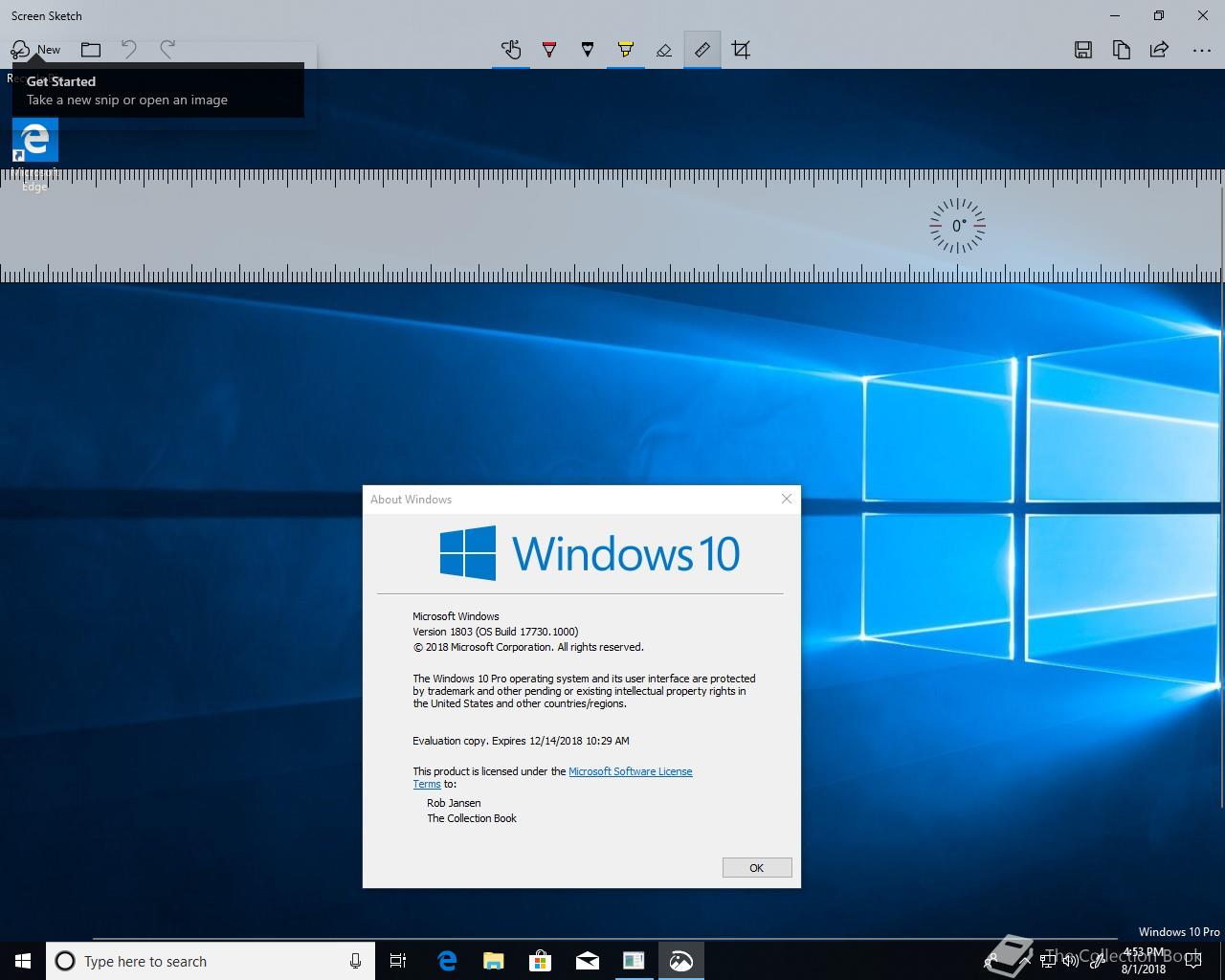Toggle Touch Writing tool
The height and width of the screenshot is (980, 1225).
click(x=511, y=50)
